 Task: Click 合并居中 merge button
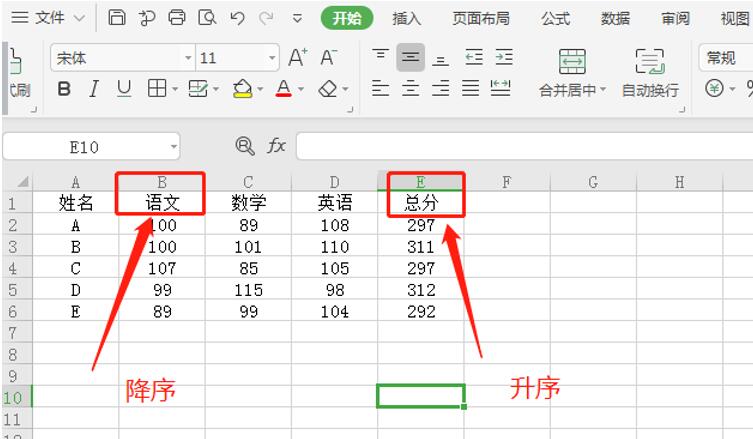tap(572, 73)
